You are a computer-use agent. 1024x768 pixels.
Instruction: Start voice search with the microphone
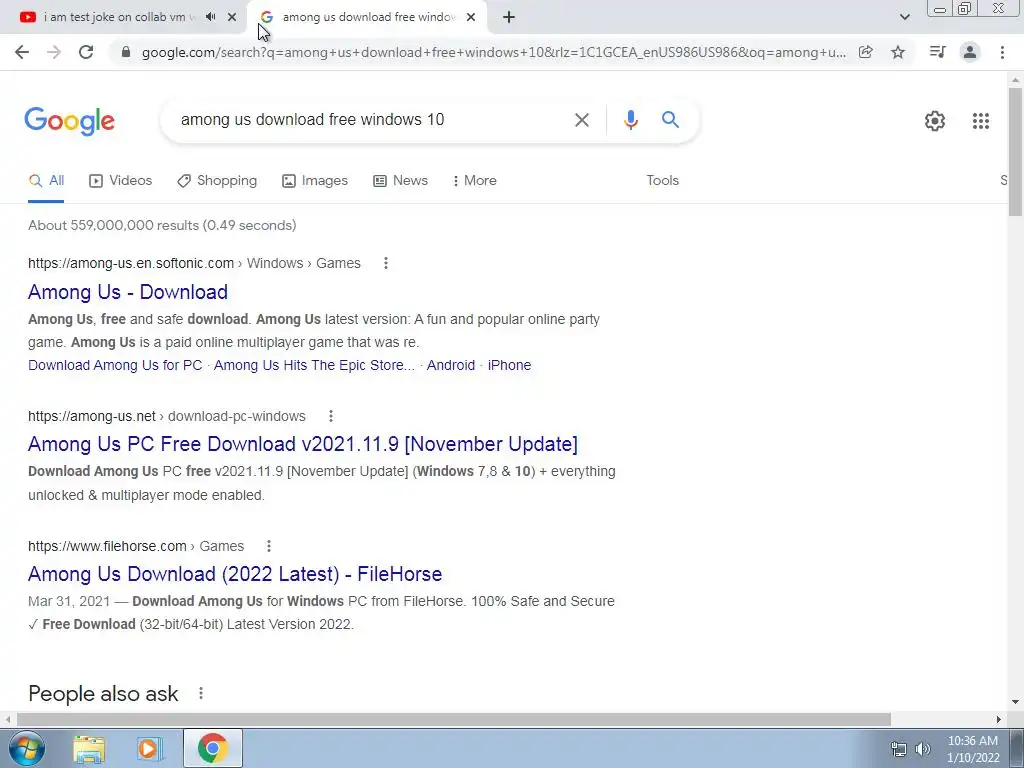[630, 120]
